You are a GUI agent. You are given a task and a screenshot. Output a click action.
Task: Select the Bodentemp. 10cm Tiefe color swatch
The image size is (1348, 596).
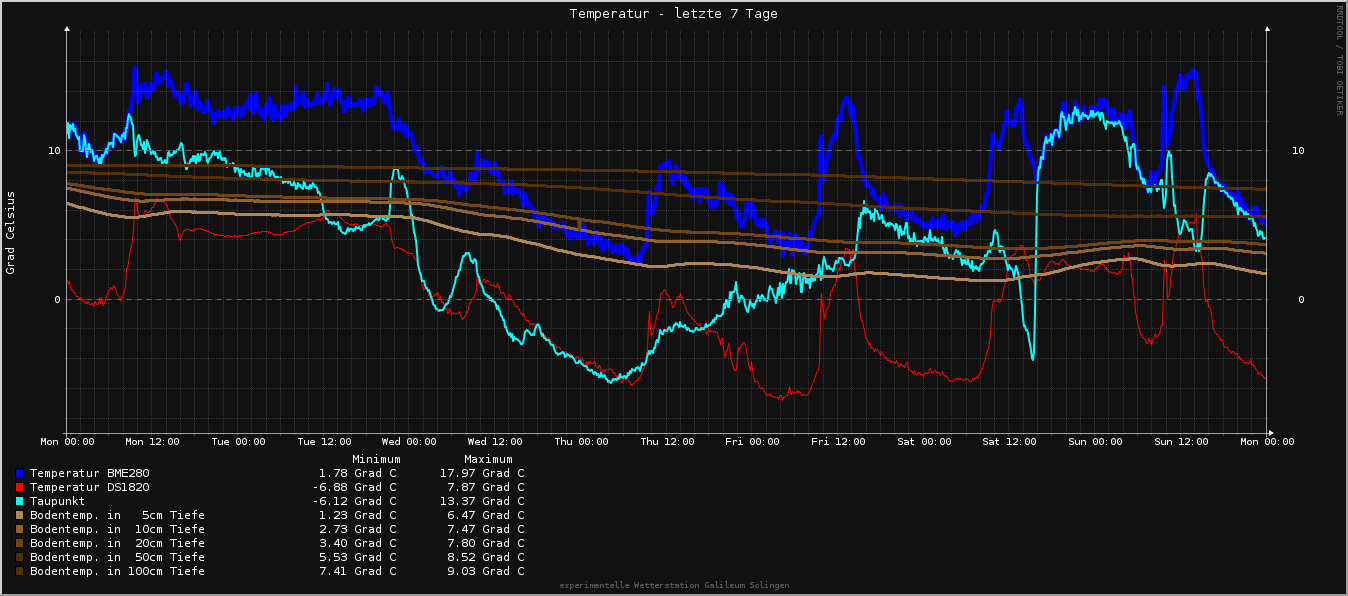(x=19, y=529)
